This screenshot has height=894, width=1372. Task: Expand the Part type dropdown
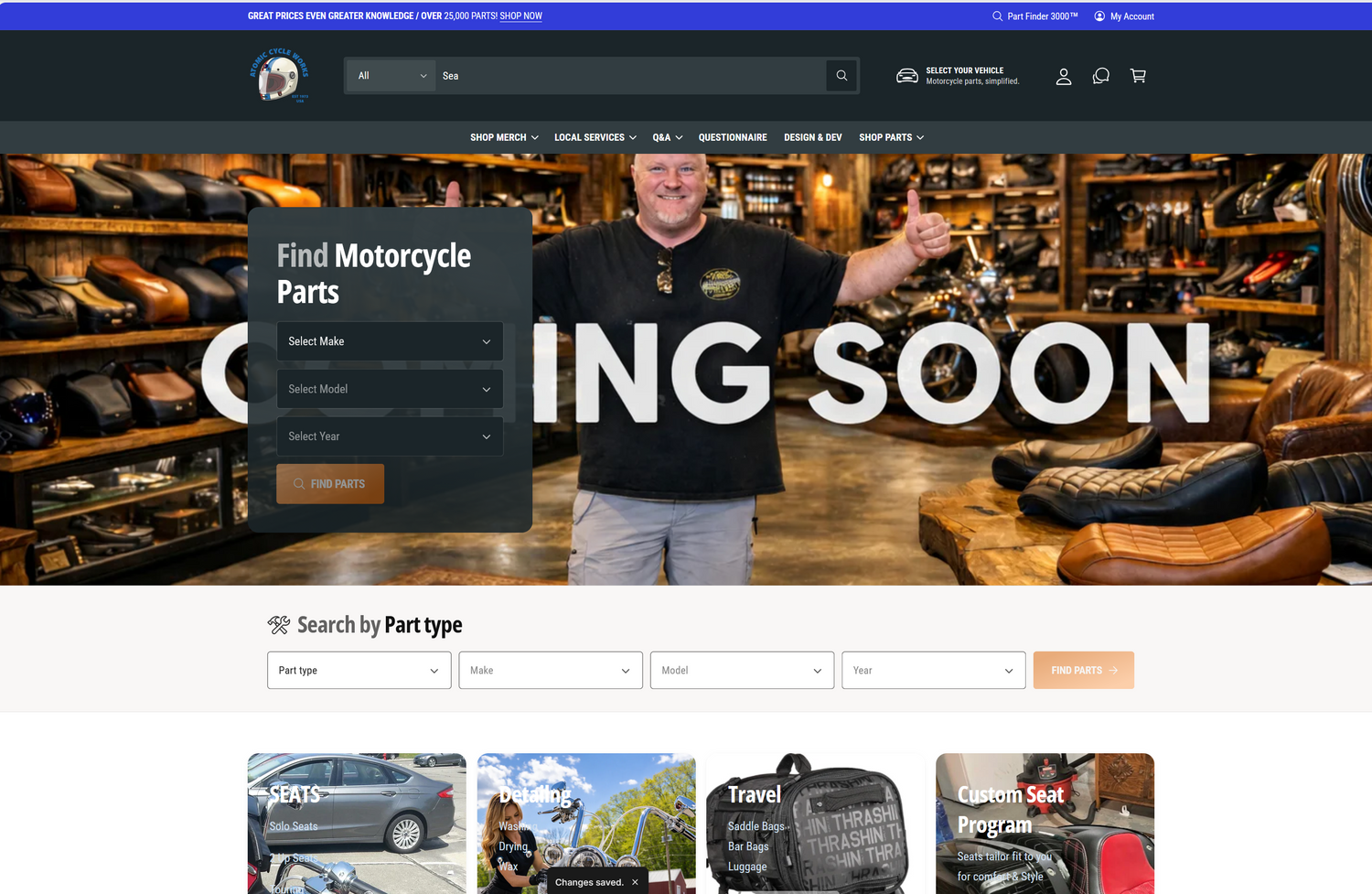[x=359, y=671]
